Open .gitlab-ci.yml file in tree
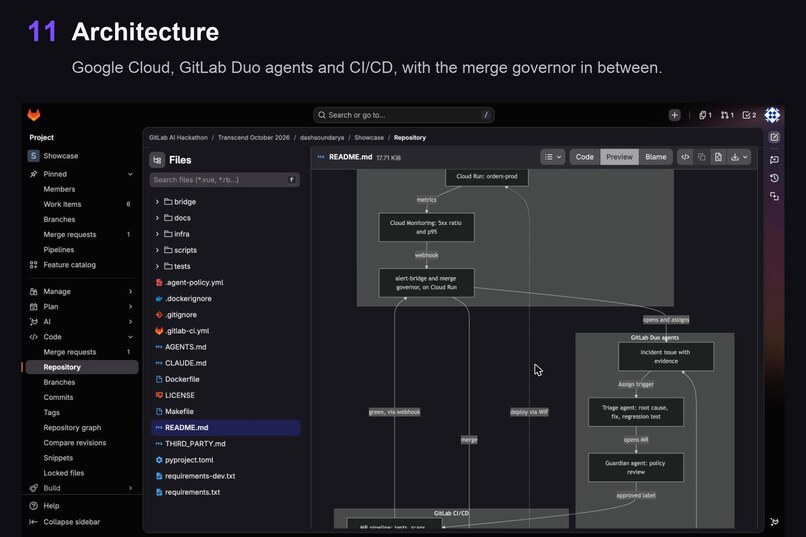The width and height of the screenshot is (806, 537). point(187,331)
